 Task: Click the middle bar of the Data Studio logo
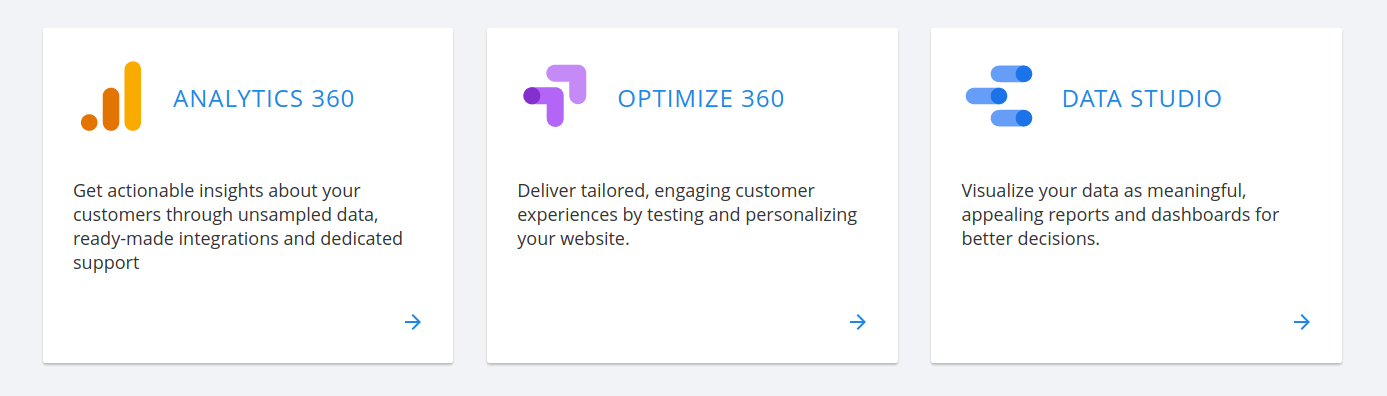986,96
